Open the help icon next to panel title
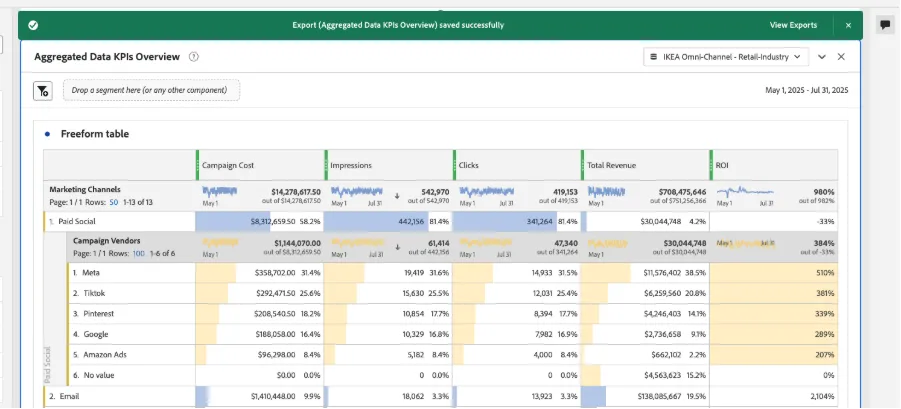 coord(194,57)
